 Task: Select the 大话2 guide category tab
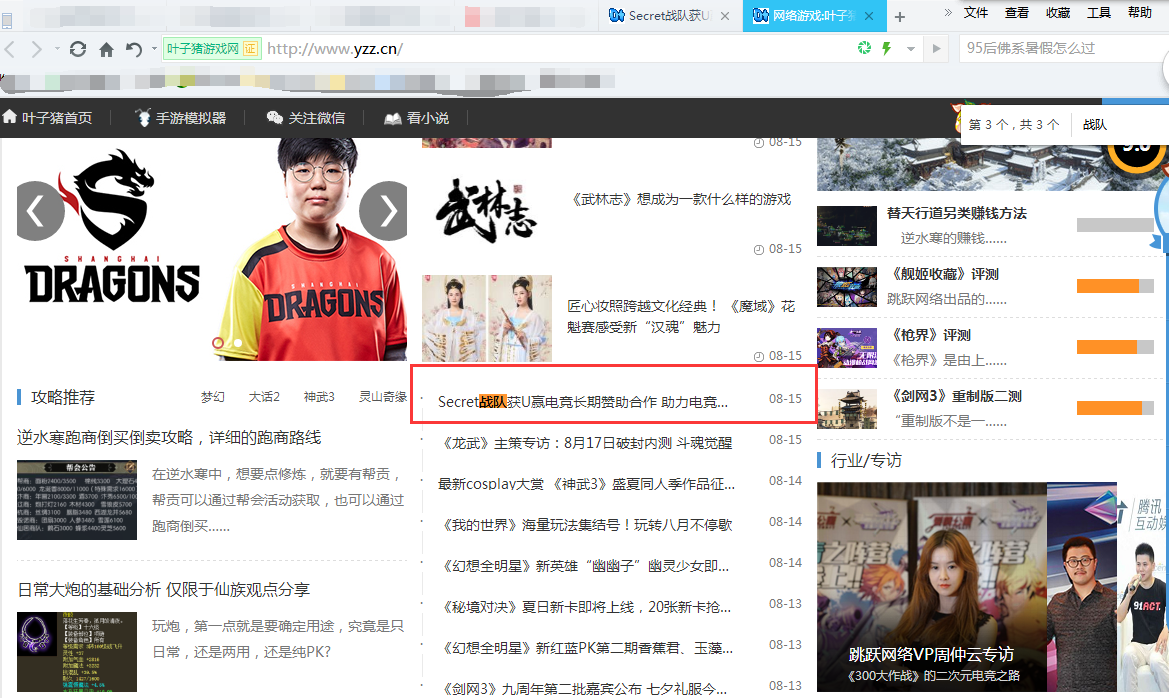tap(264, 397)
